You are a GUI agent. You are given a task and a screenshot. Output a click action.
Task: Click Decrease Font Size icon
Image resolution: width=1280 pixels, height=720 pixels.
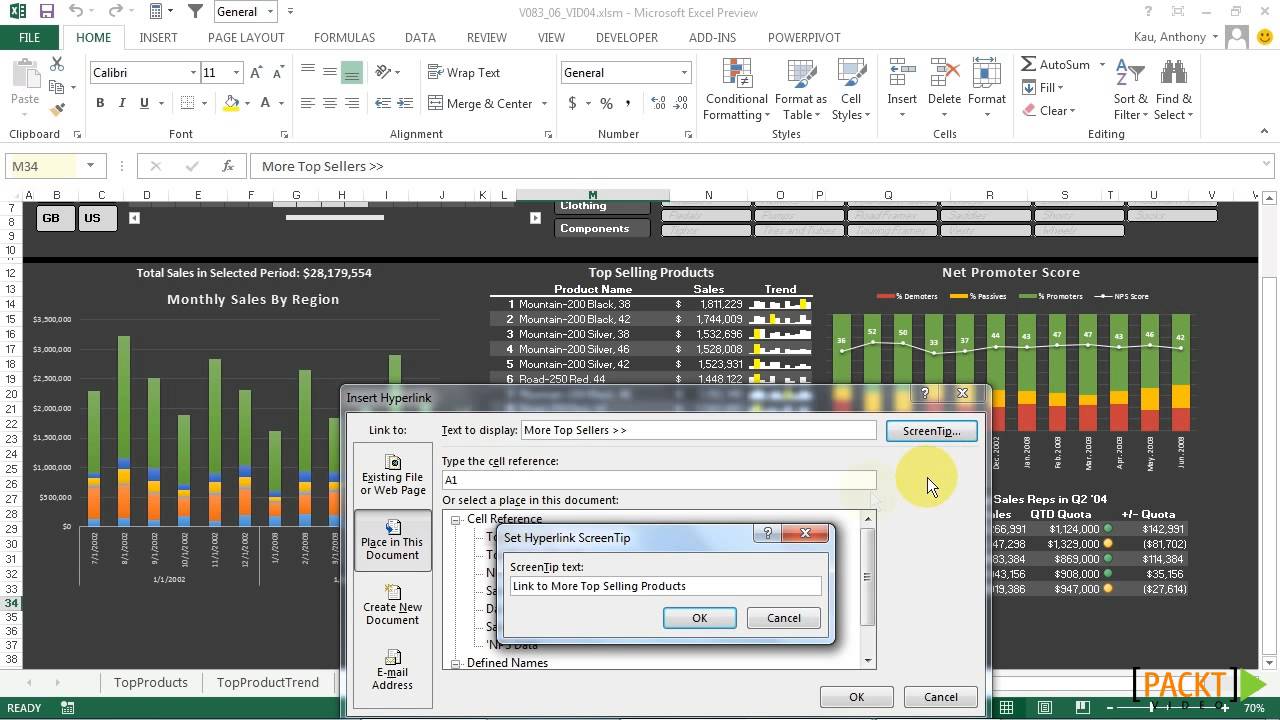277,73
